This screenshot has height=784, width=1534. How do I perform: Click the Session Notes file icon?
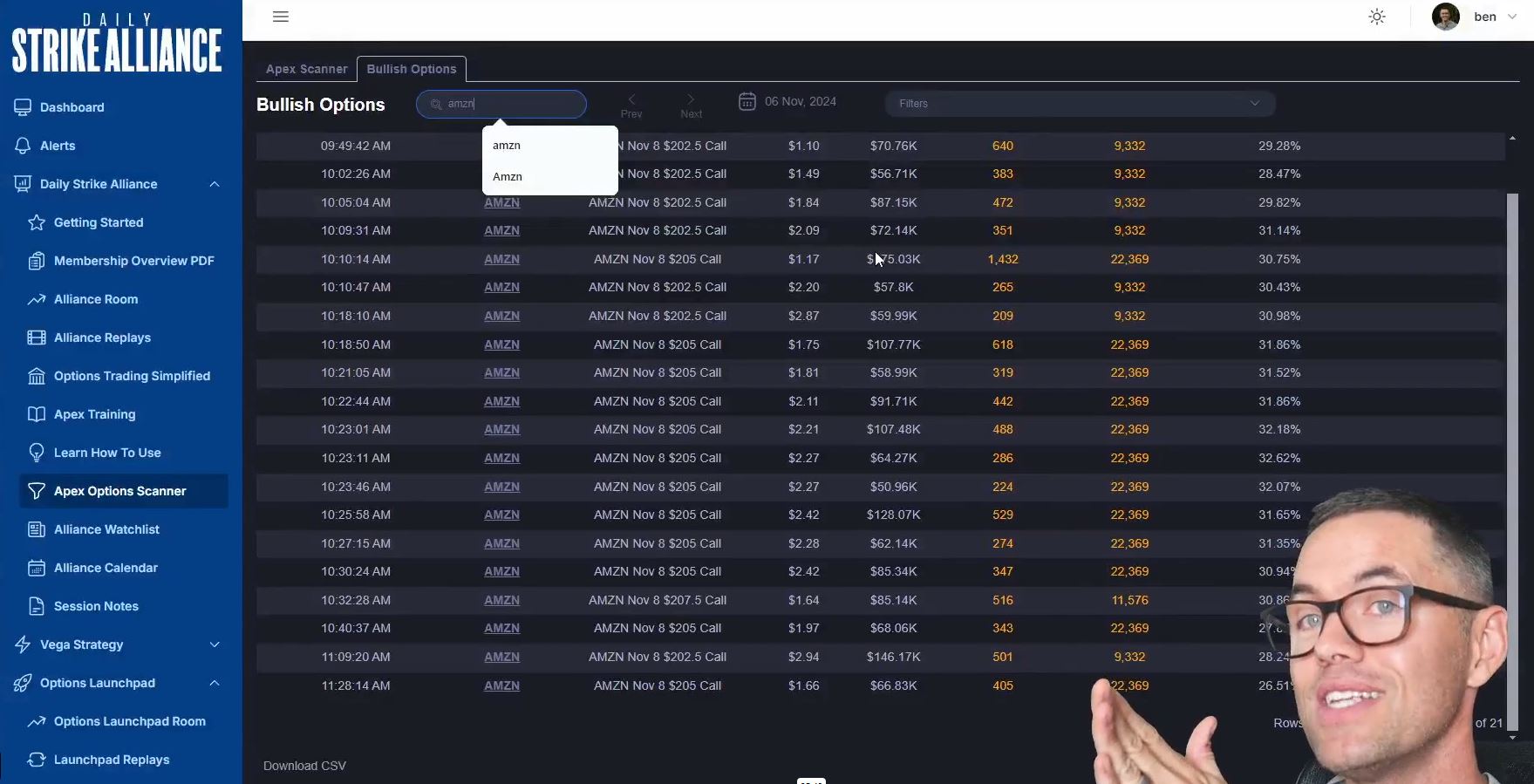37,606
